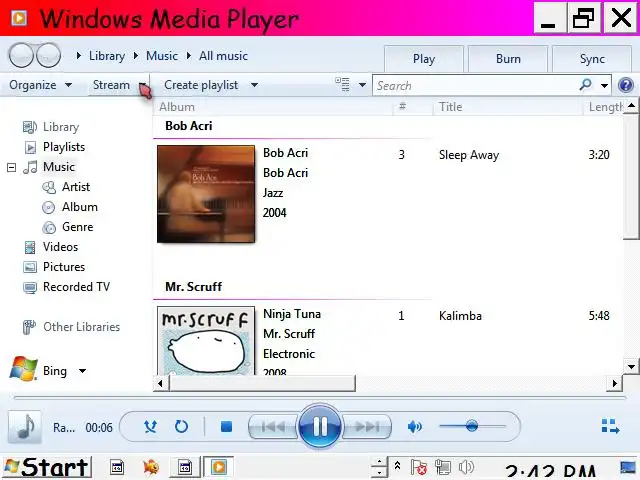Select Artist under Music
The width and height of the screenshot is (640, 480).
(76, 187)
